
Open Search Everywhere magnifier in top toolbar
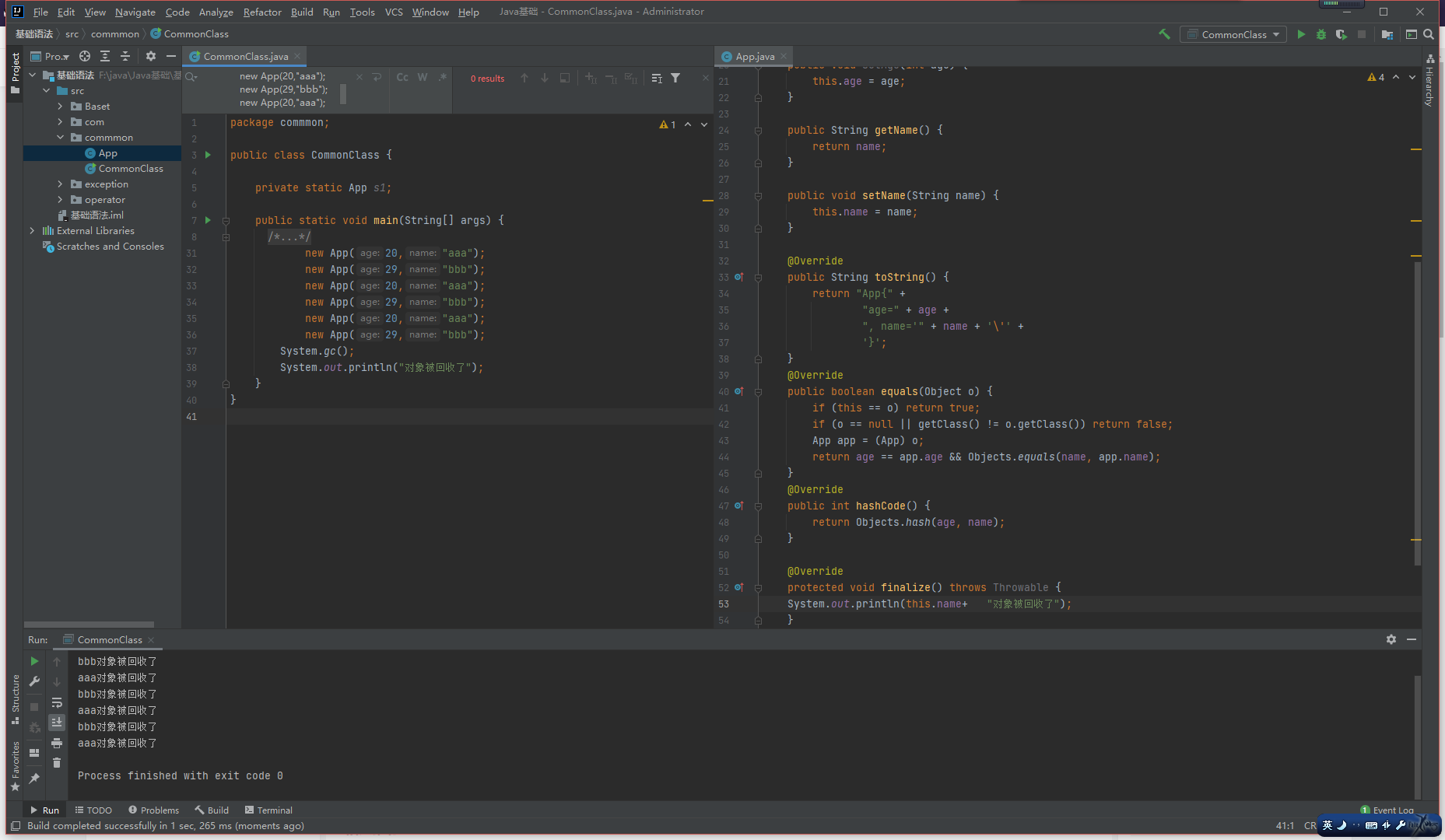1429,34
